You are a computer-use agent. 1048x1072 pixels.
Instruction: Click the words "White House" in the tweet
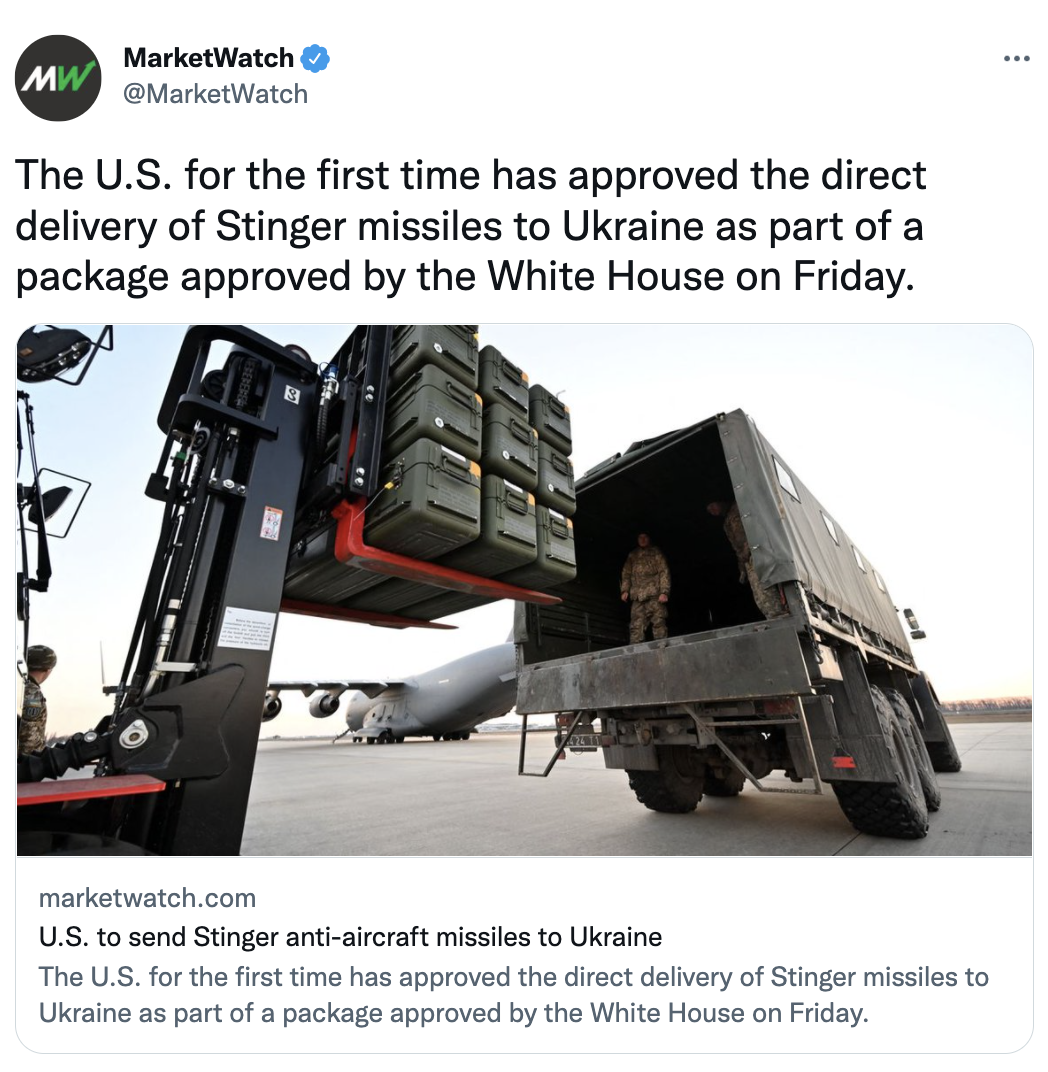pos(605,276)
